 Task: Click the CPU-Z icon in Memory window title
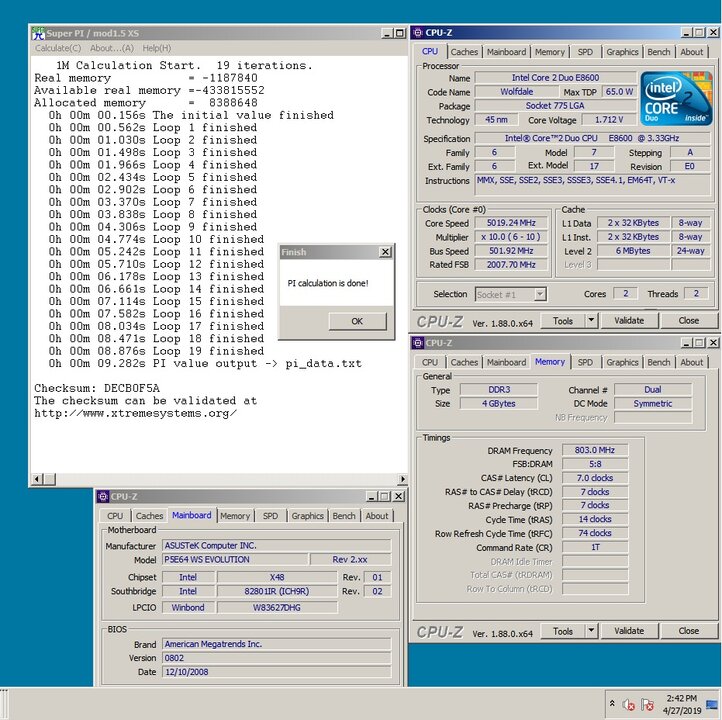click(418, 343)
